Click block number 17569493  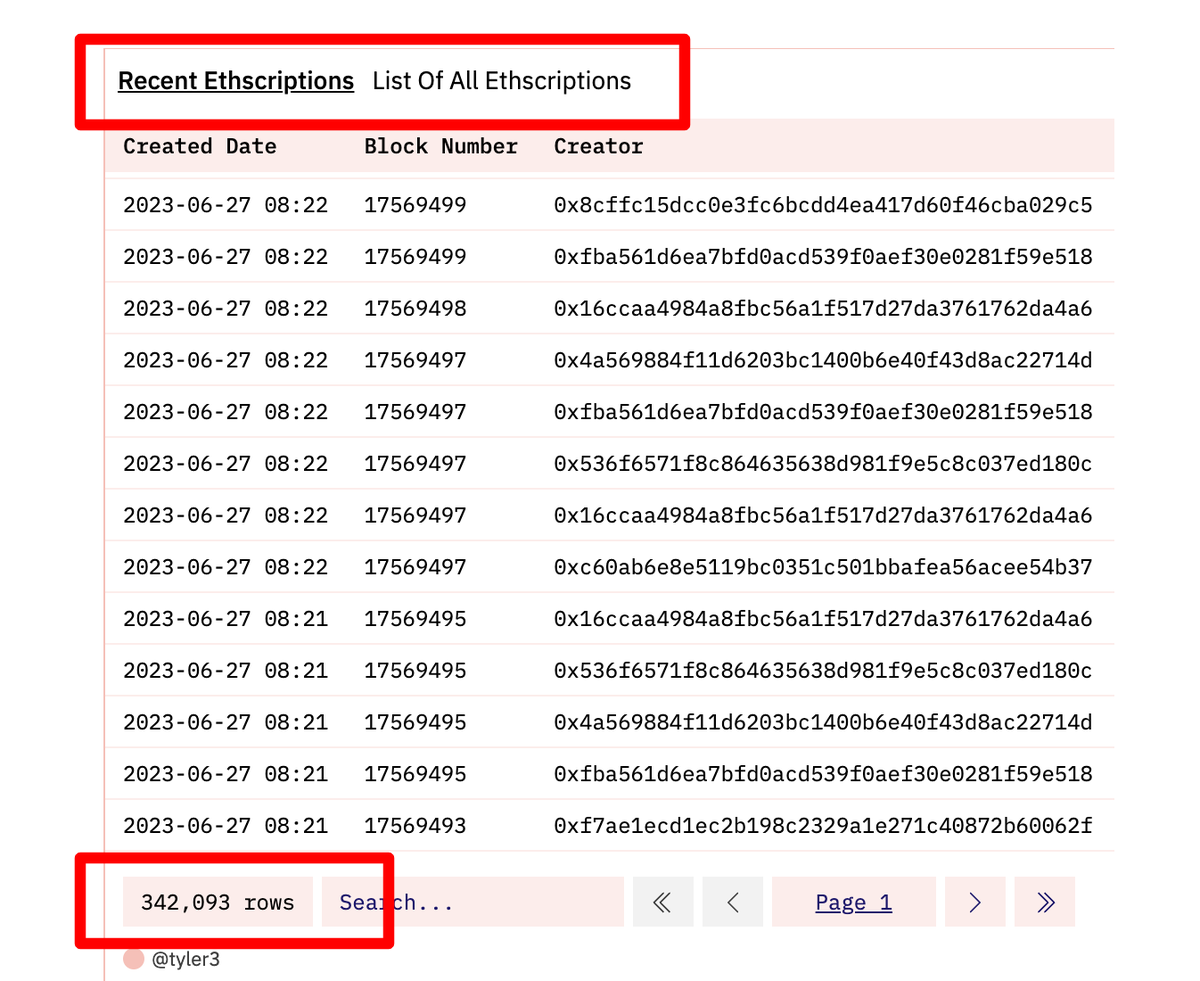tap(415, 826)
